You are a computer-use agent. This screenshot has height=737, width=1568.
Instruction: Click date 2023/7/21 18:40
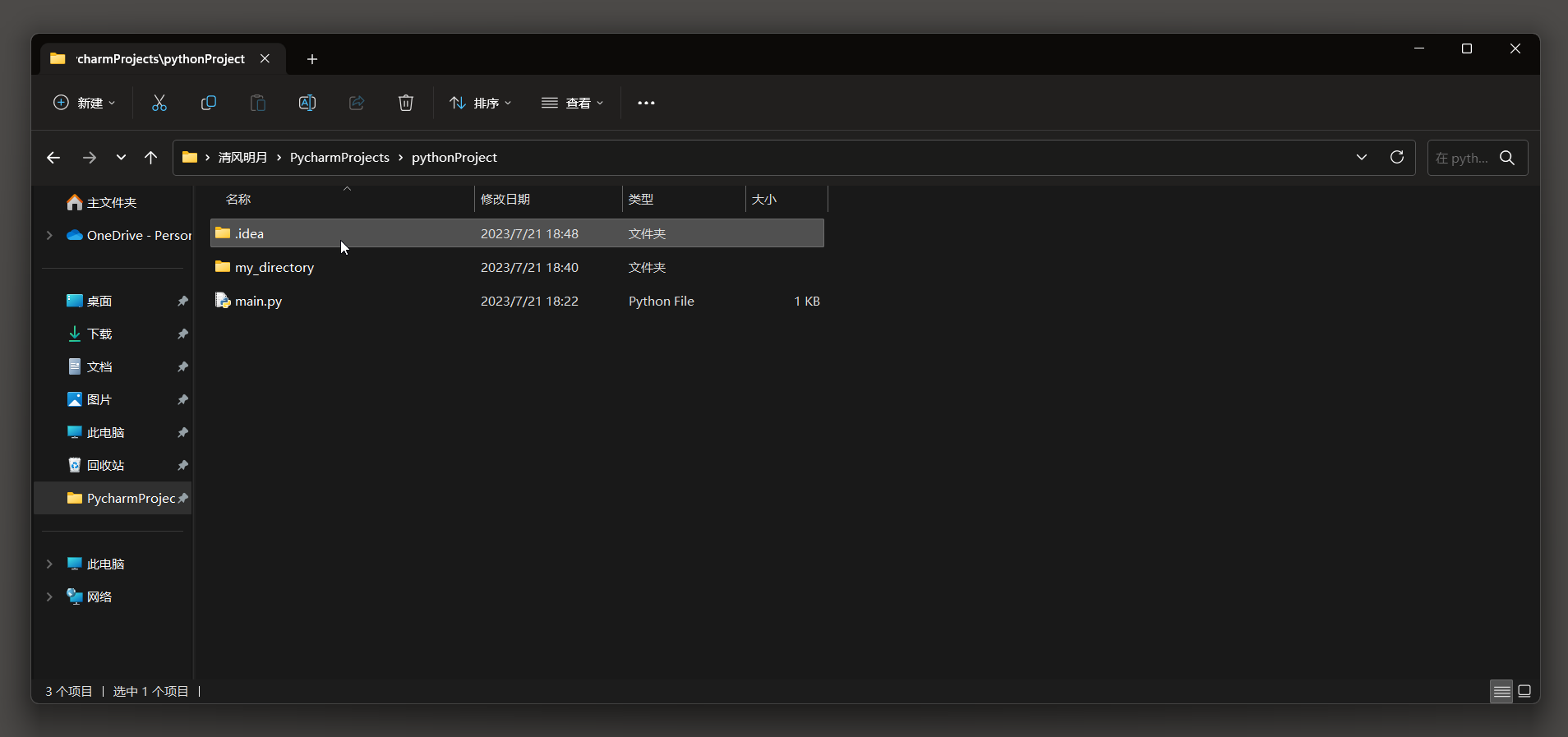pos(529,267)
